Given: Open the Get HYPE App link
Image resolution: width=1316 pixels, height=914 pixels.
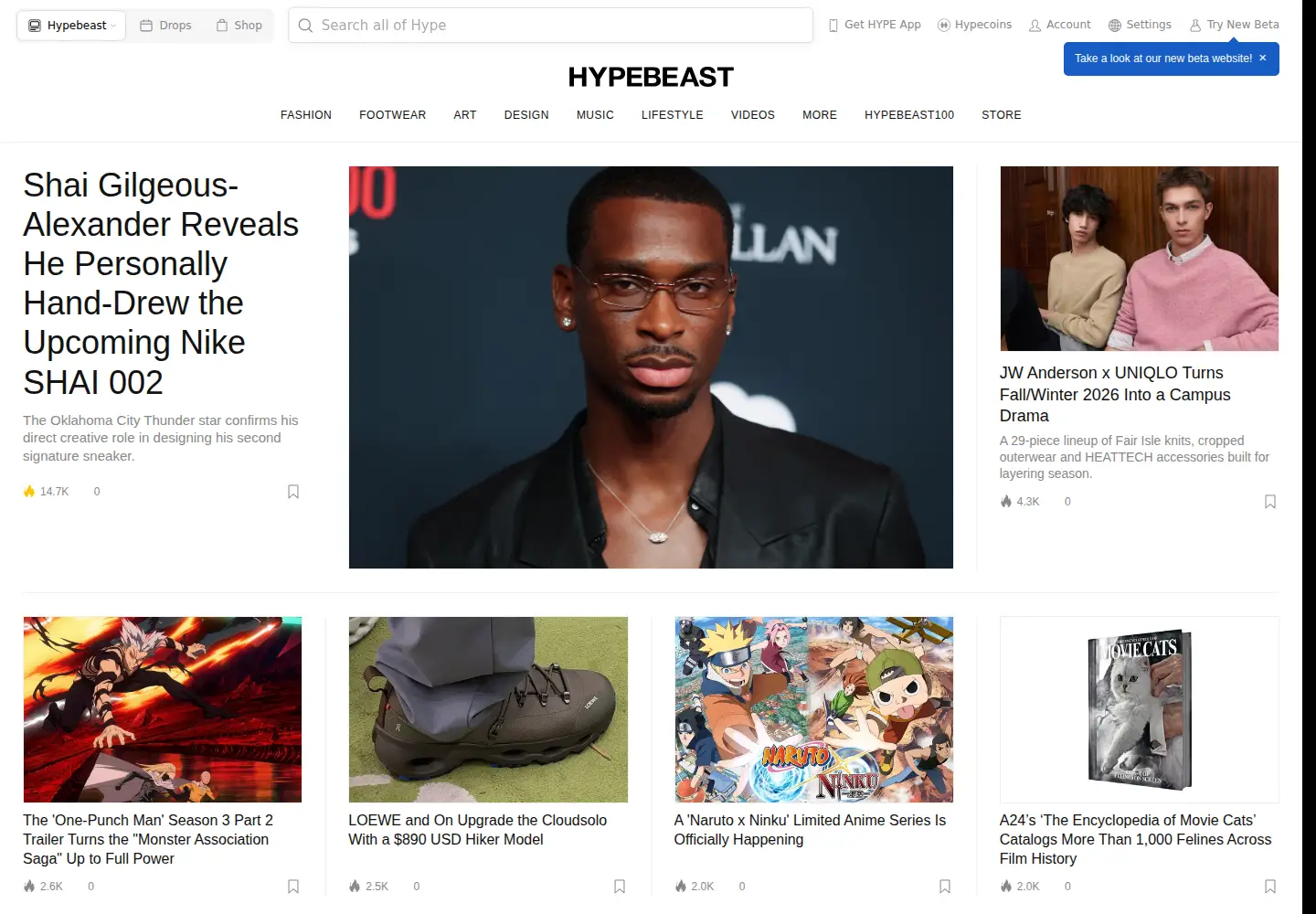Looking at the screenshot, I should 875,25.
